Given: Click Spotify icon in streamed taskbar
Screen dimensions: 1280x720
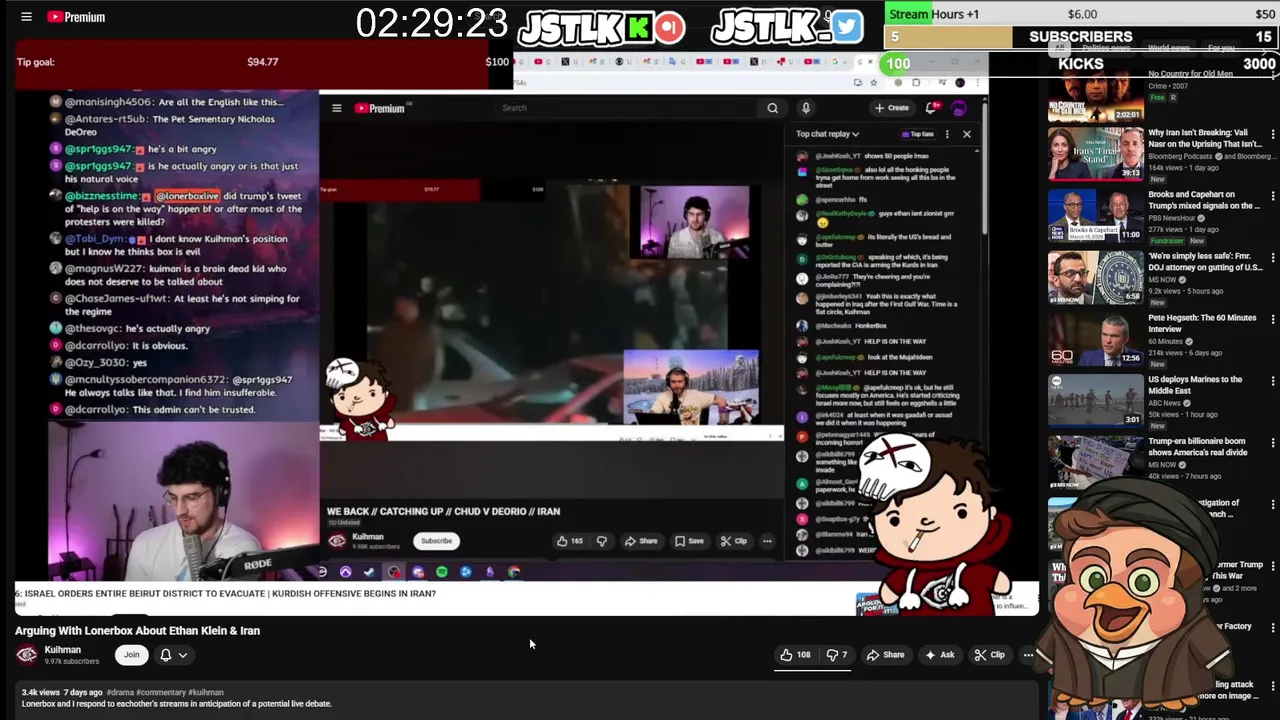Looking at the screenshot, I should (441, 572).
